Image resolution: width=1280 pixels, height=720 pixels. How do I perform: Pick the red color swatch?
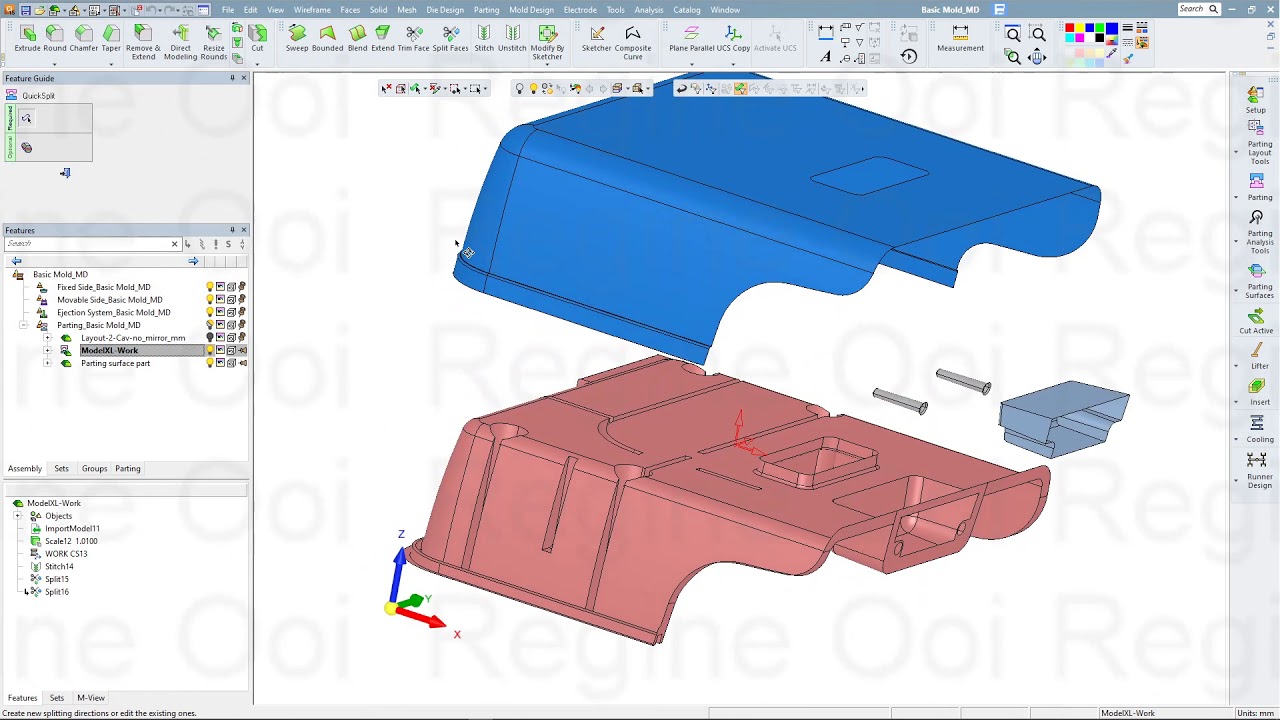[1070, 29]
